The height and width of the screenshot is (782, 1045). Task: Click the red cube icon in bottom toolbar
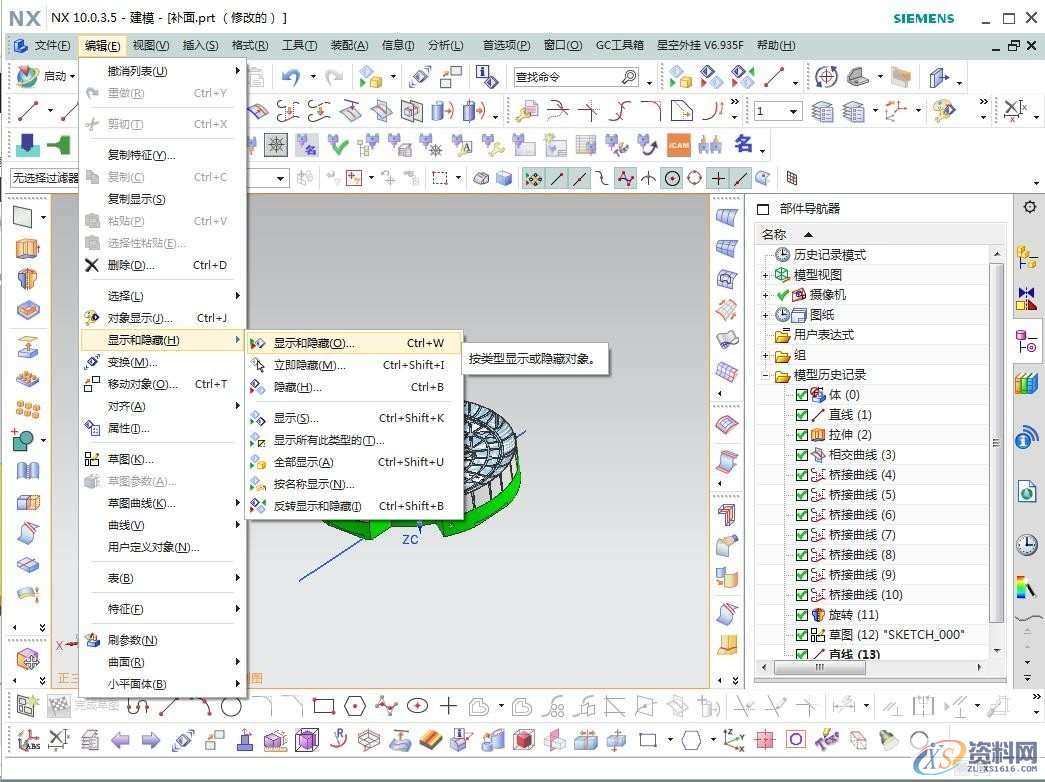(x=524, y=740)
